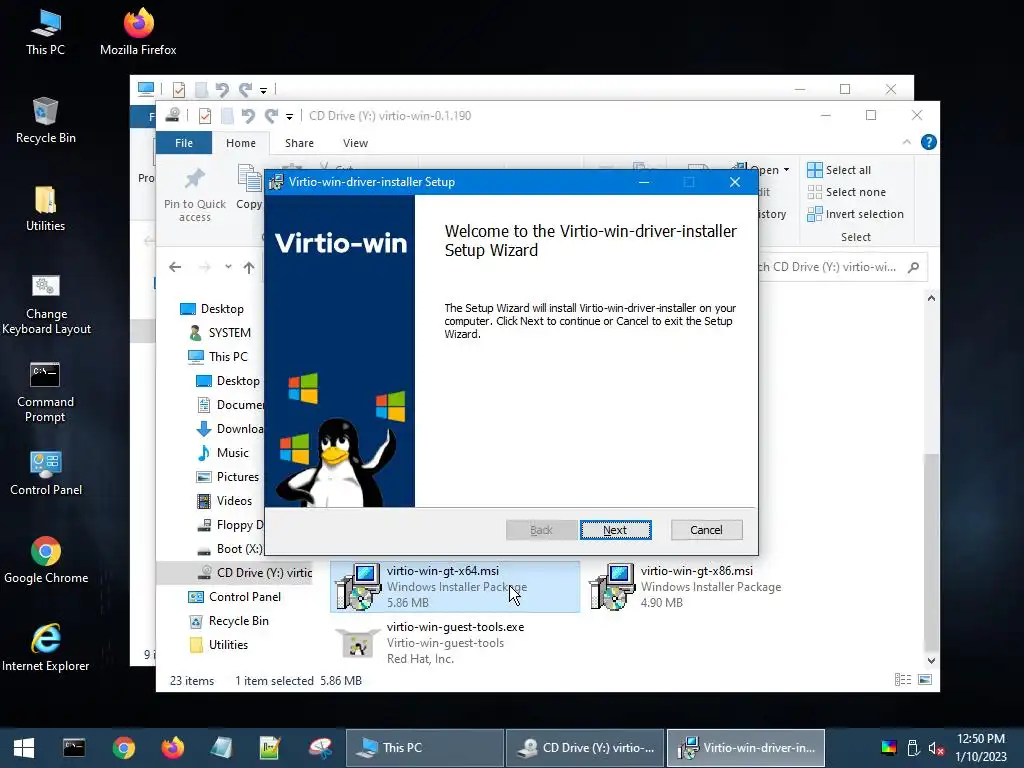Click properties icon in quick access toolbar
Viewport: 1024px width, 768px height.
[x=205, y=116]
